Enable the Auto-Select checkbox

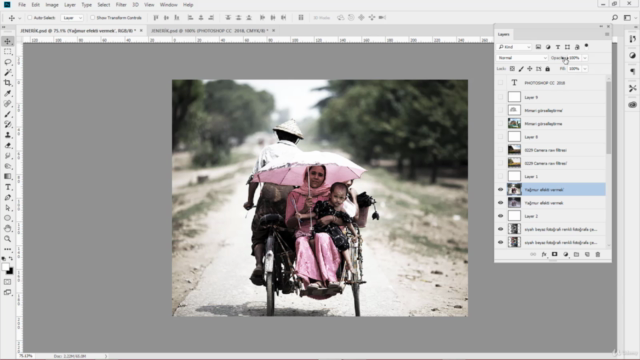29,18
